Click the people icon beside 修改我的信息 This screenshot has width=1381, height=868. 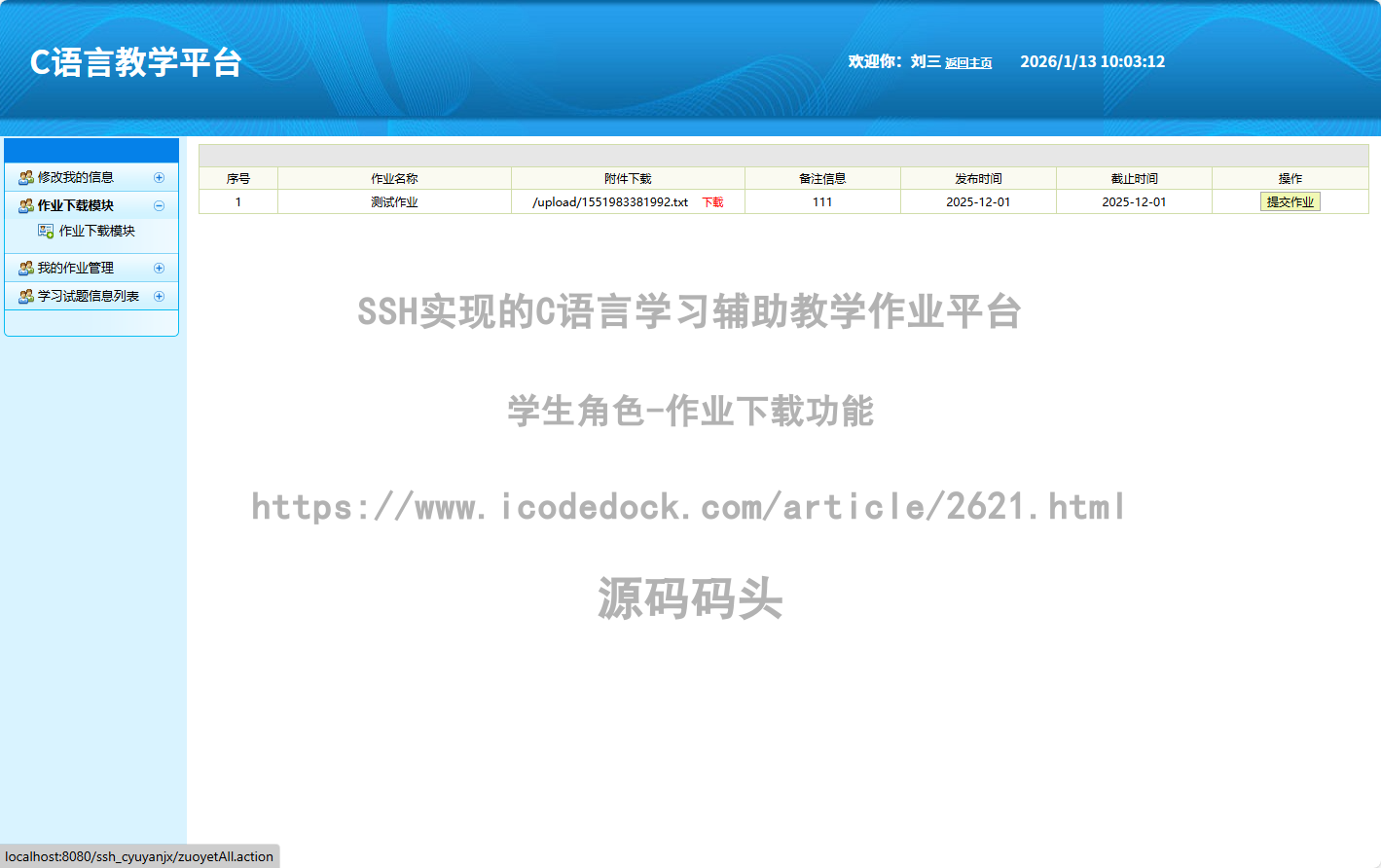pos(26,177)
